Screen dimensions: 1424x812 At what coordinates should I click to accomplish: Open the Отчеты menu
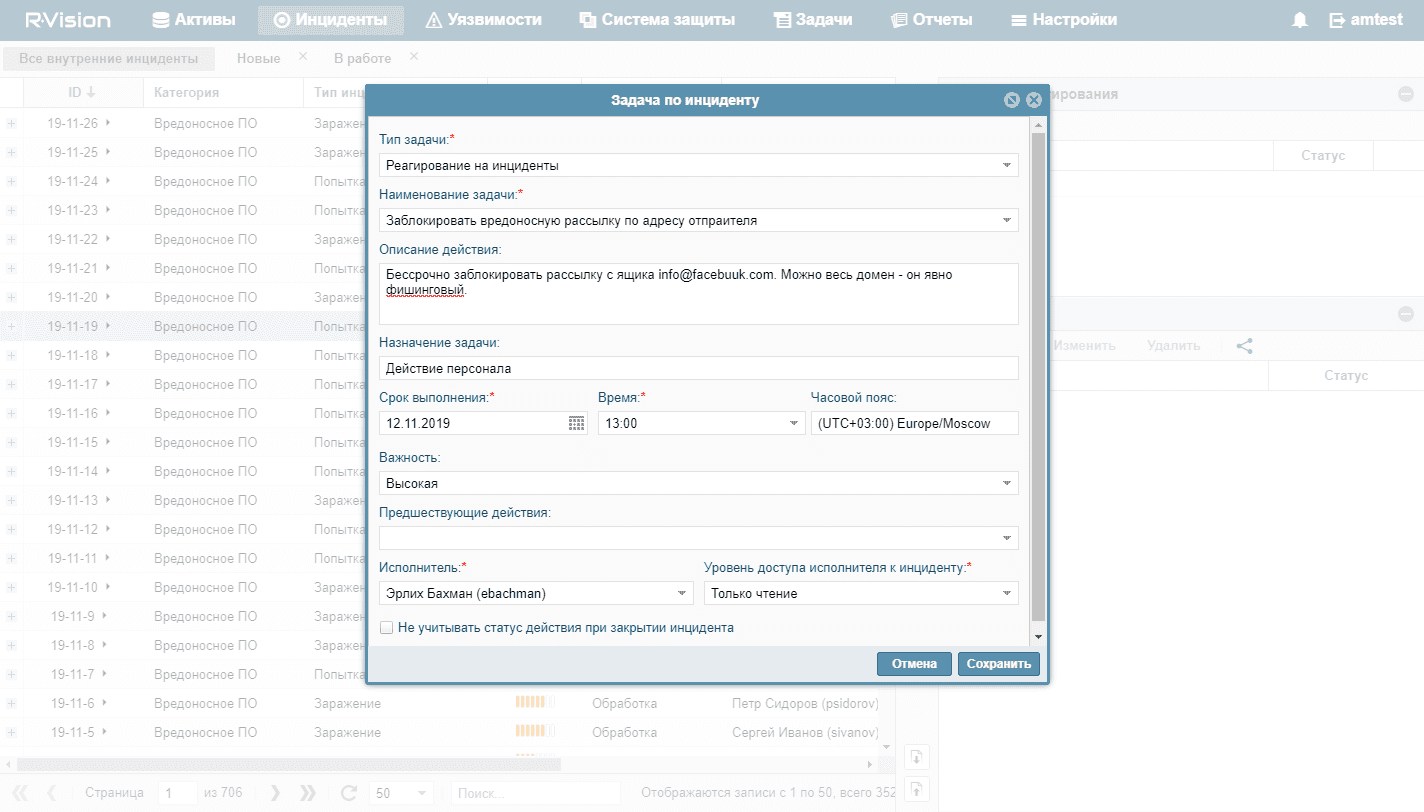[931, 20]
